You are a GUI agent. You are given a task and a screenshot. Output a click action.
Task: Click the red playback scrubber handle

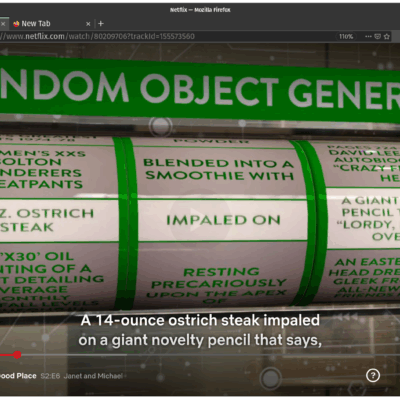pyautogui.click(x=17, y=355)
